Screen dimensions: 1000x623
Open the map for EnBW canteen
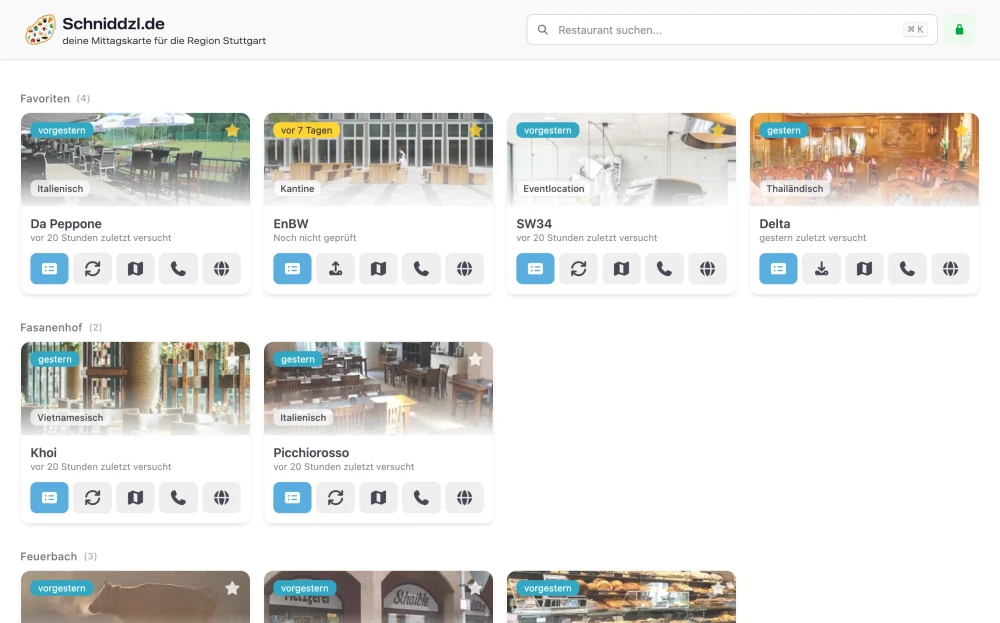(x=378, y=268)
